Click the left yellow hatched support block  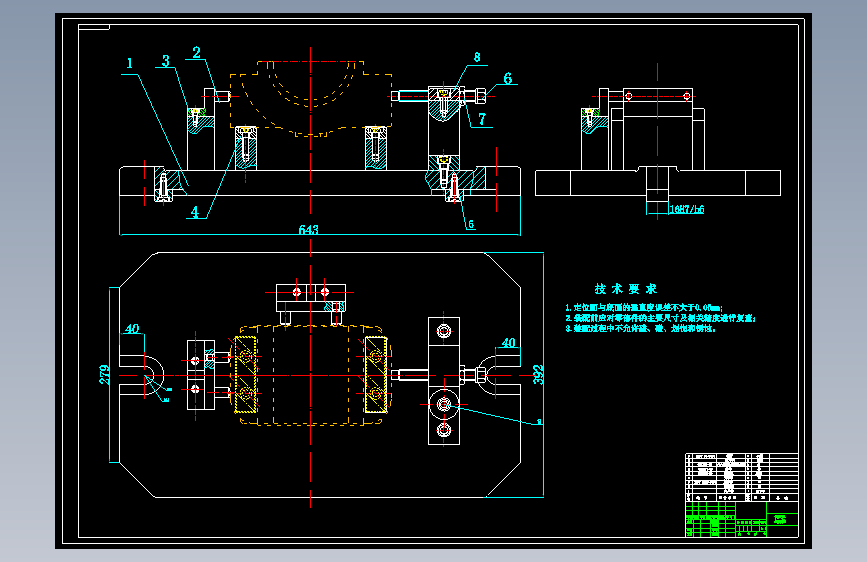click(246, 374)
